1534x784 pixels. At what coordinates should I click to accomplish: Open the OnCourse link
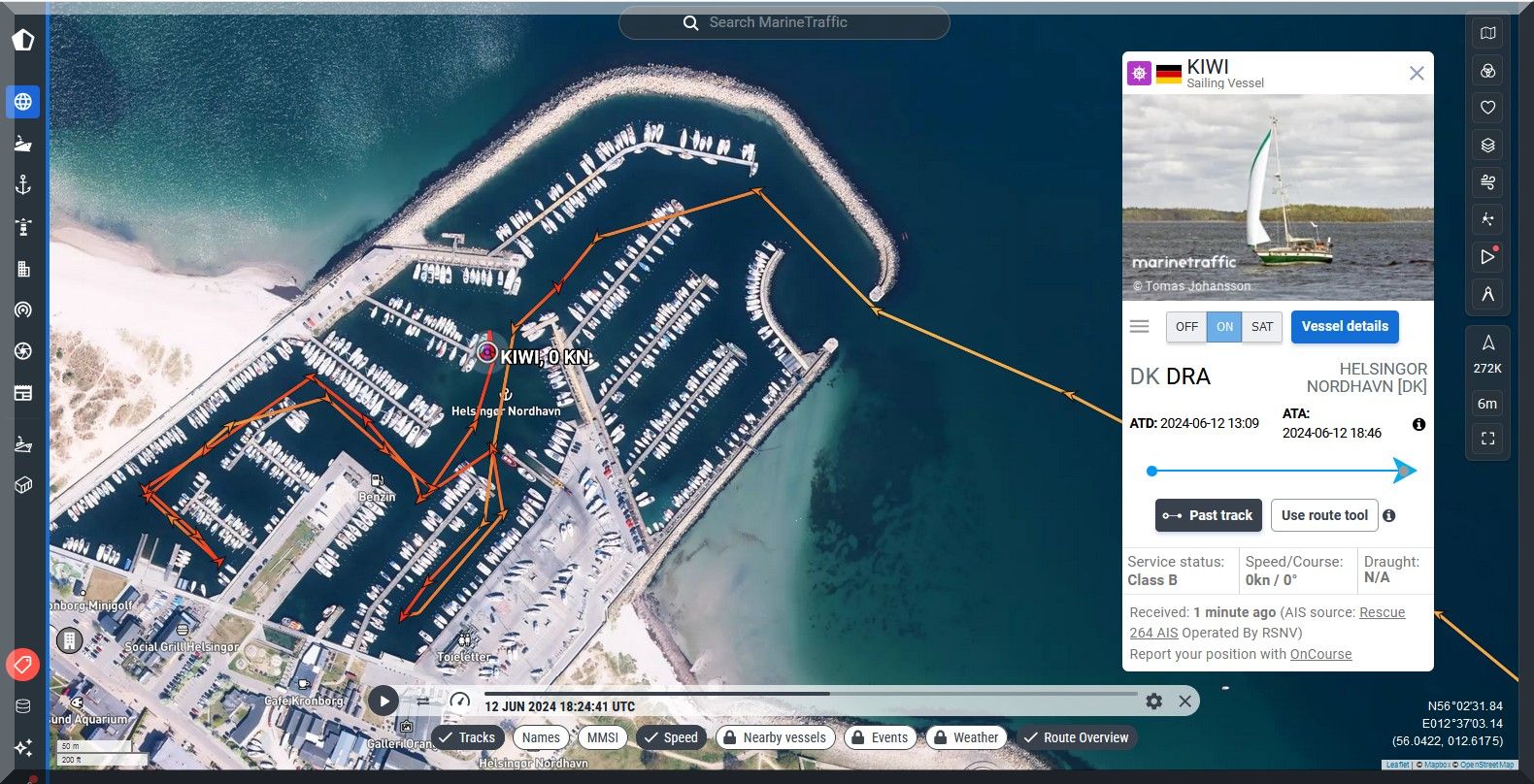[1320, 654]
